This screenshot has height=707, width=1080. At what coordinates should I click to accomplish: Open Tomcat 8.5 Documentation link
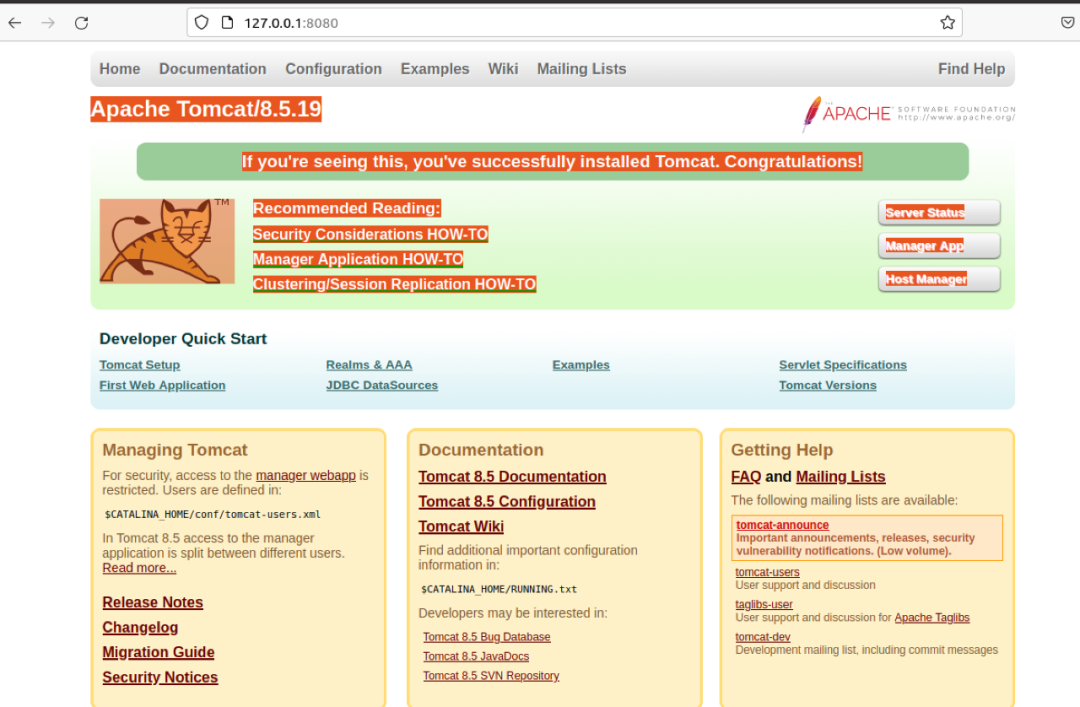[512, 477]
